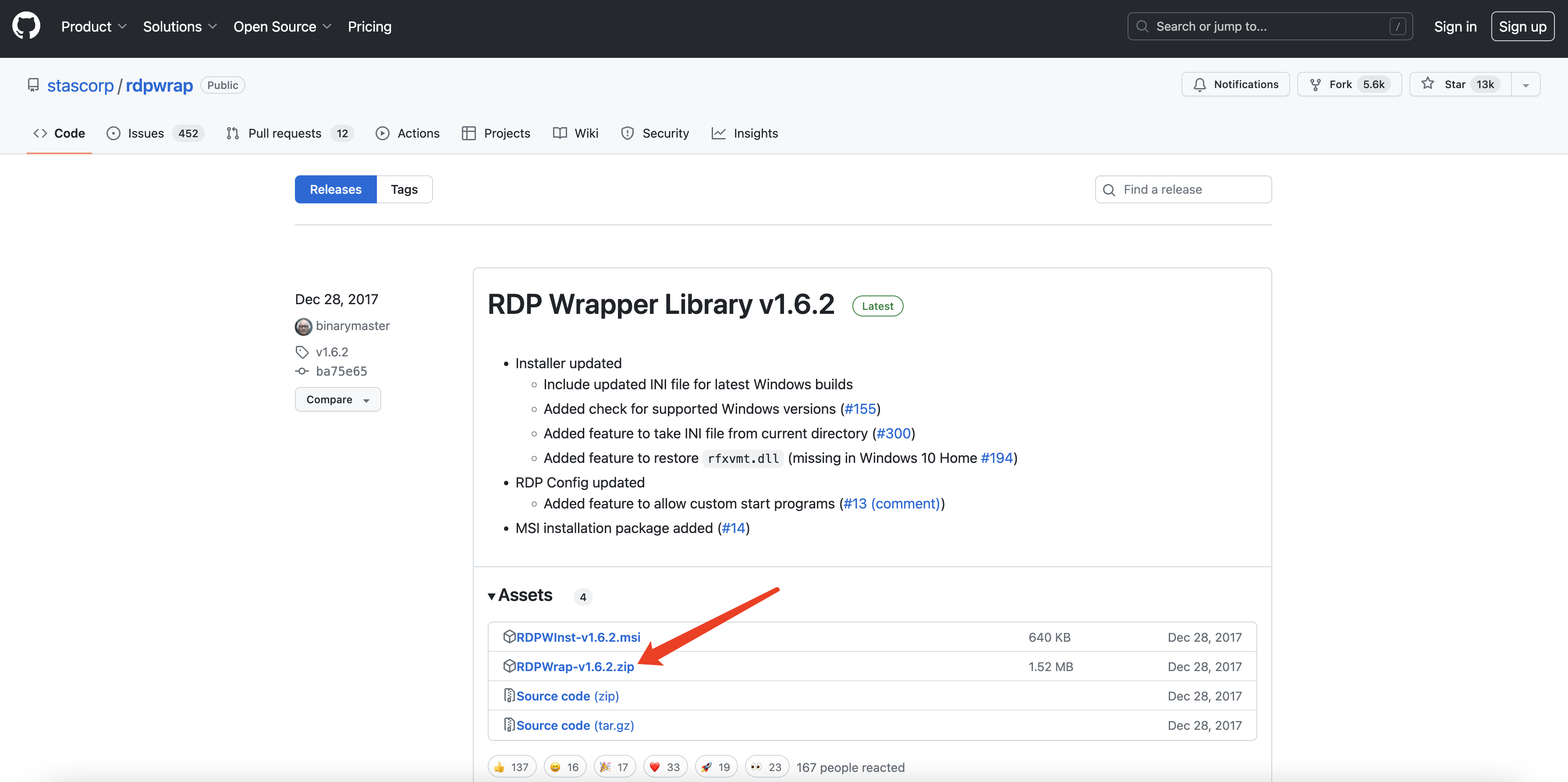Open the Compare dropdown
1568x782 pixels.
point(337,399)
